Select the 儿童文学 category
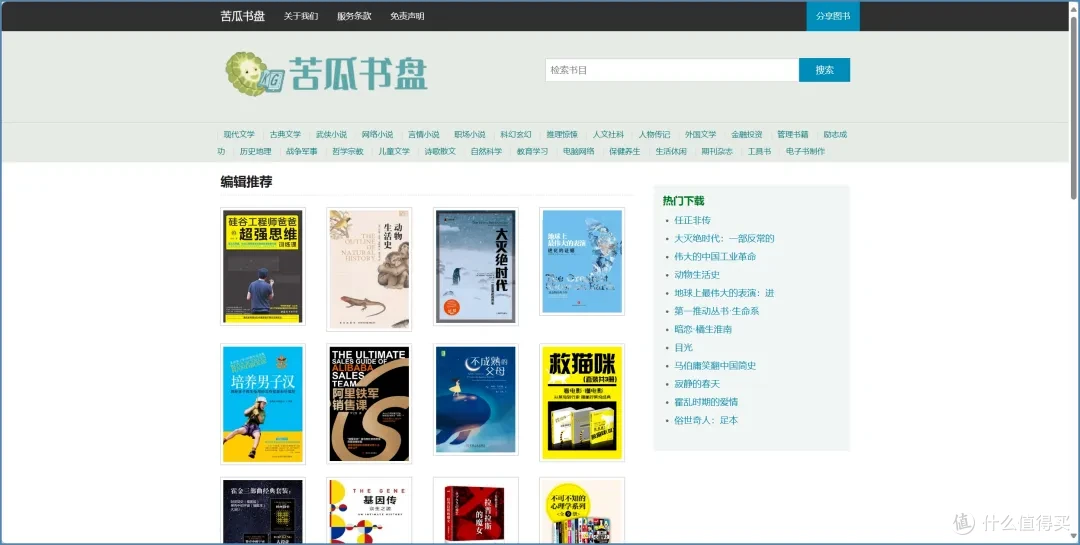 point(394,152)
